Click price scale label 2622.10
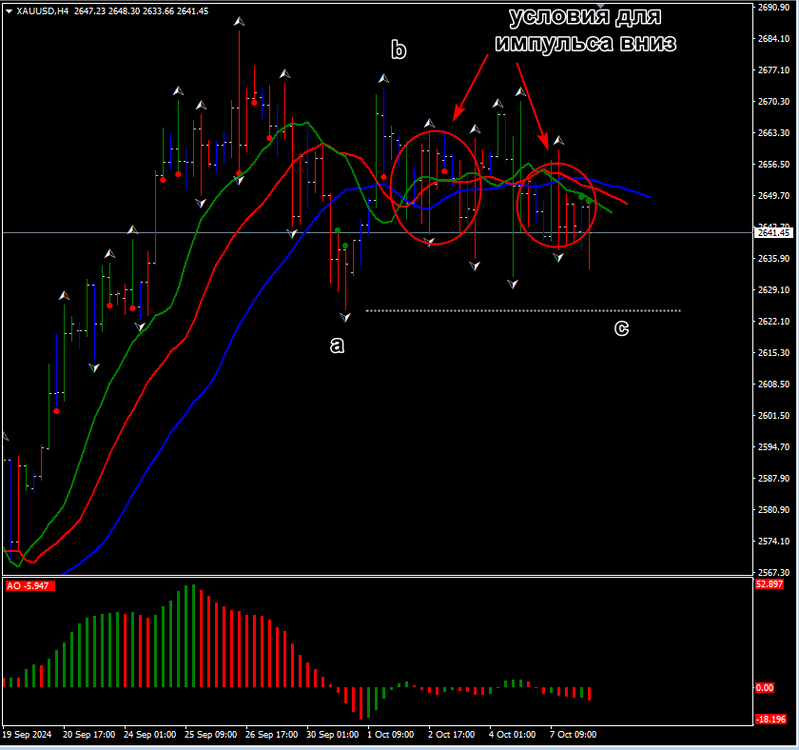 coord(774,322)
